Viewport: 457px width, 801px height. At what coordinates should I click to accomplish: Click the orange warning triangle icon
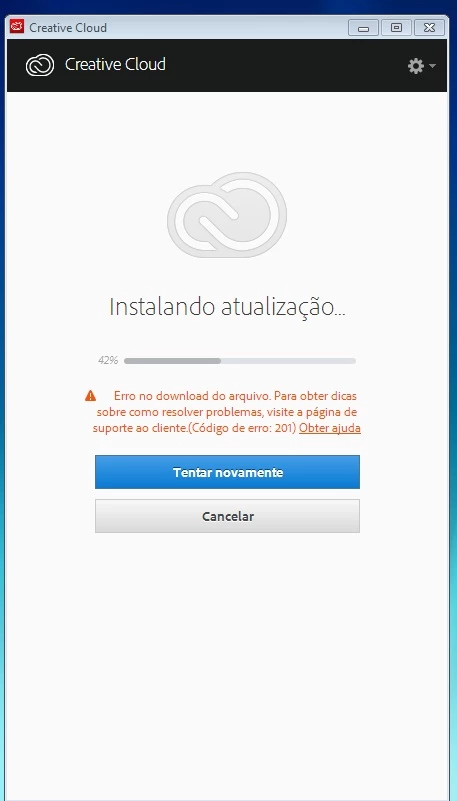click(x=90, y=395)
